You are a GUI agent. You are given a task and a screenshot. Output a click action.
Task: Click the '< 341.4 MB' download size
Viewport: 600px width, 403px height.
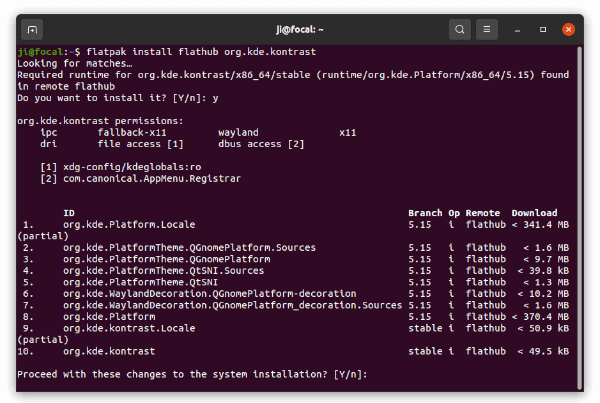point(540,224)
